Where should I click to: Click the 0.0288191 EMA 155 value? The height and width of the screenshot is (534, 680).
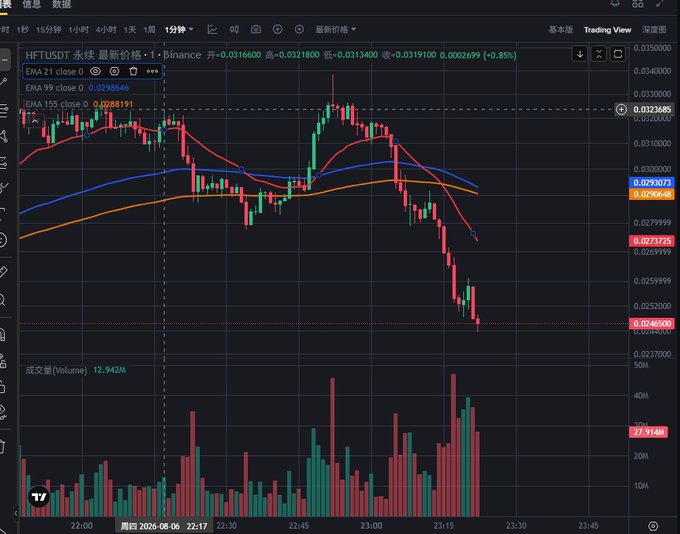coord(113,104)
